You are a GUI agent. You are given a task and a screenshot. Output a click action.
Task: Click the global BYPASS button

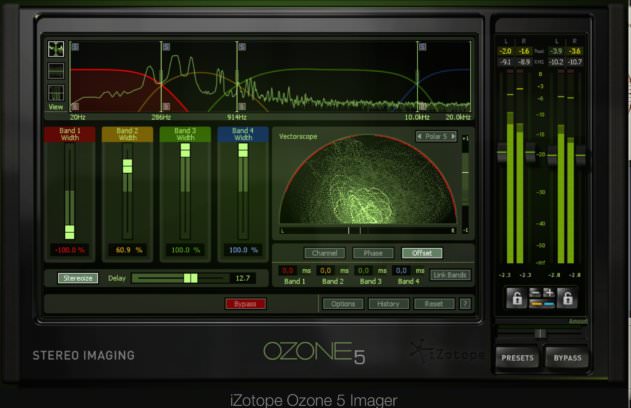(x=567, y=358)
